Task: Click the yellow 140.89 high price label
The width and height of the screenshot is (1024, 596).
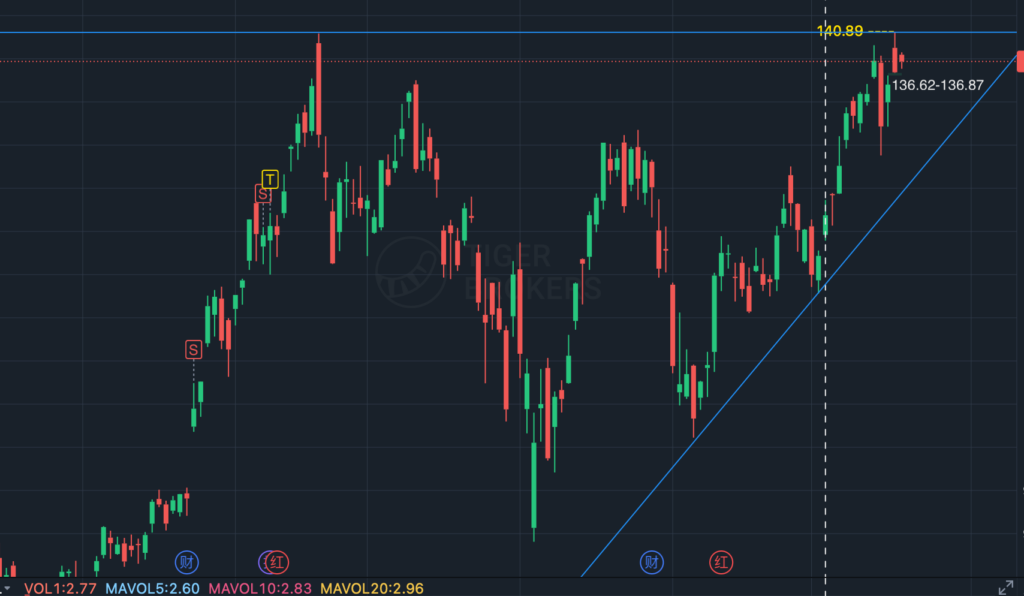Action: (x=840, y=31)
